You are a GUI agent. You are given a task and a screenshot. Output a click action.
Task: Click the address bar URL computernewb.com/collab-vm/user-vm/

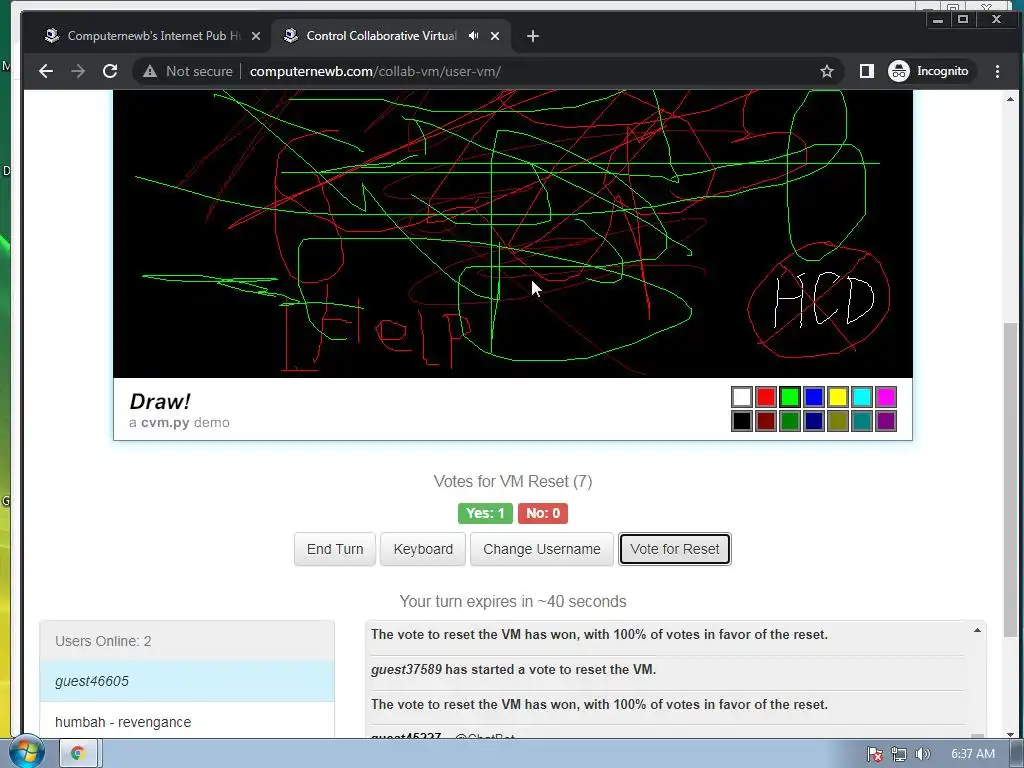pyautogui.click(x=375, y=71)
